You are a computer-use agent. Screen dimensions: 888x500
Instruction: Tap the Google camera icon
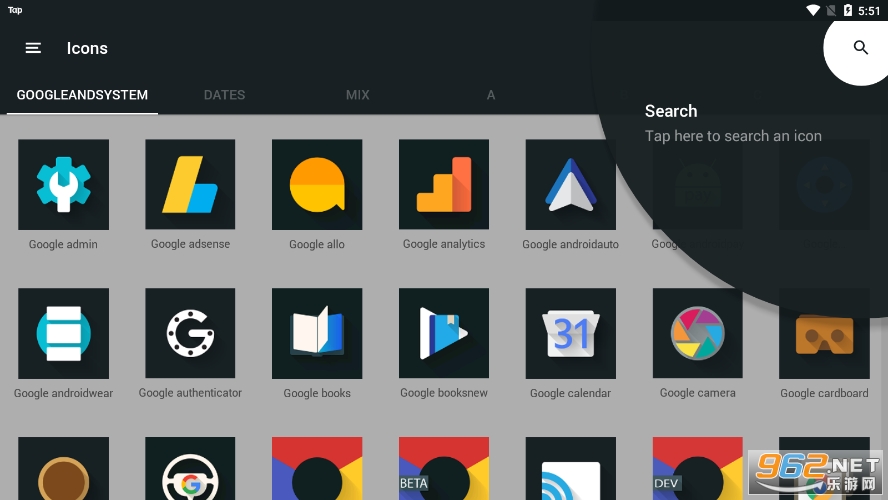pyautogui.click(x=697, y=334)
